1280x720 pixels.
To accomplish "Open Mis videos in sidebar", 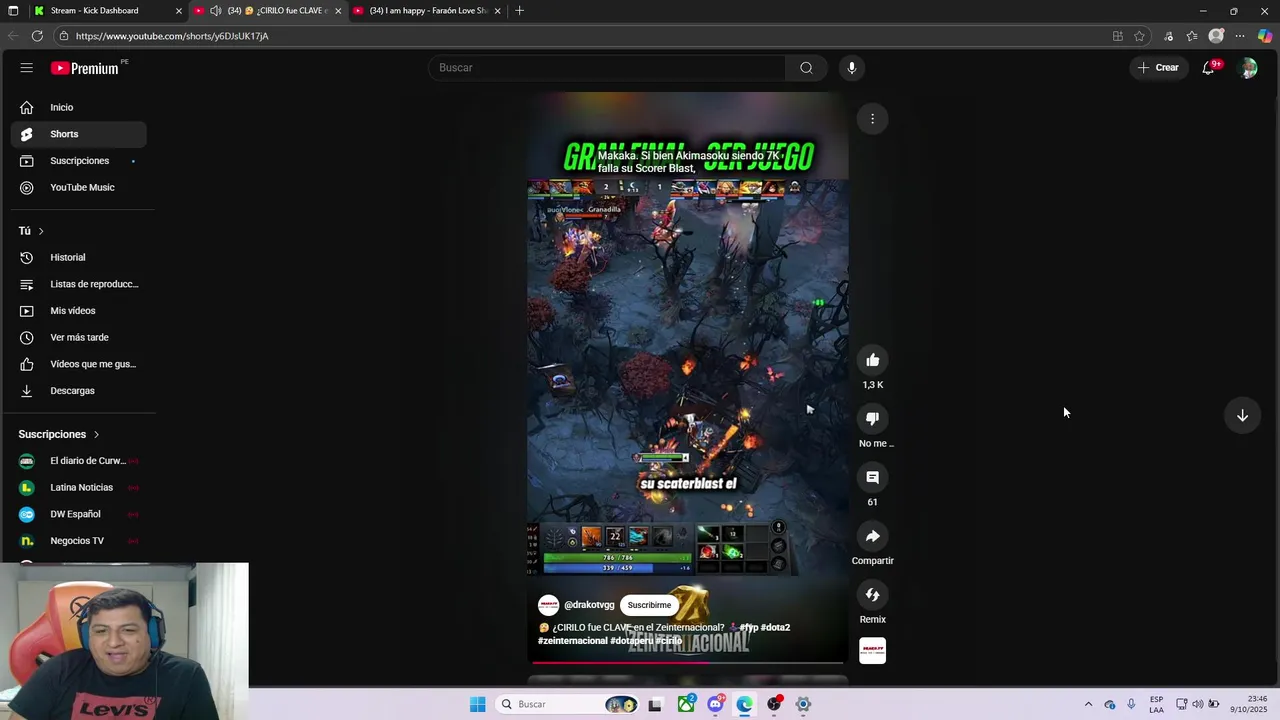I will pos(79,311).
